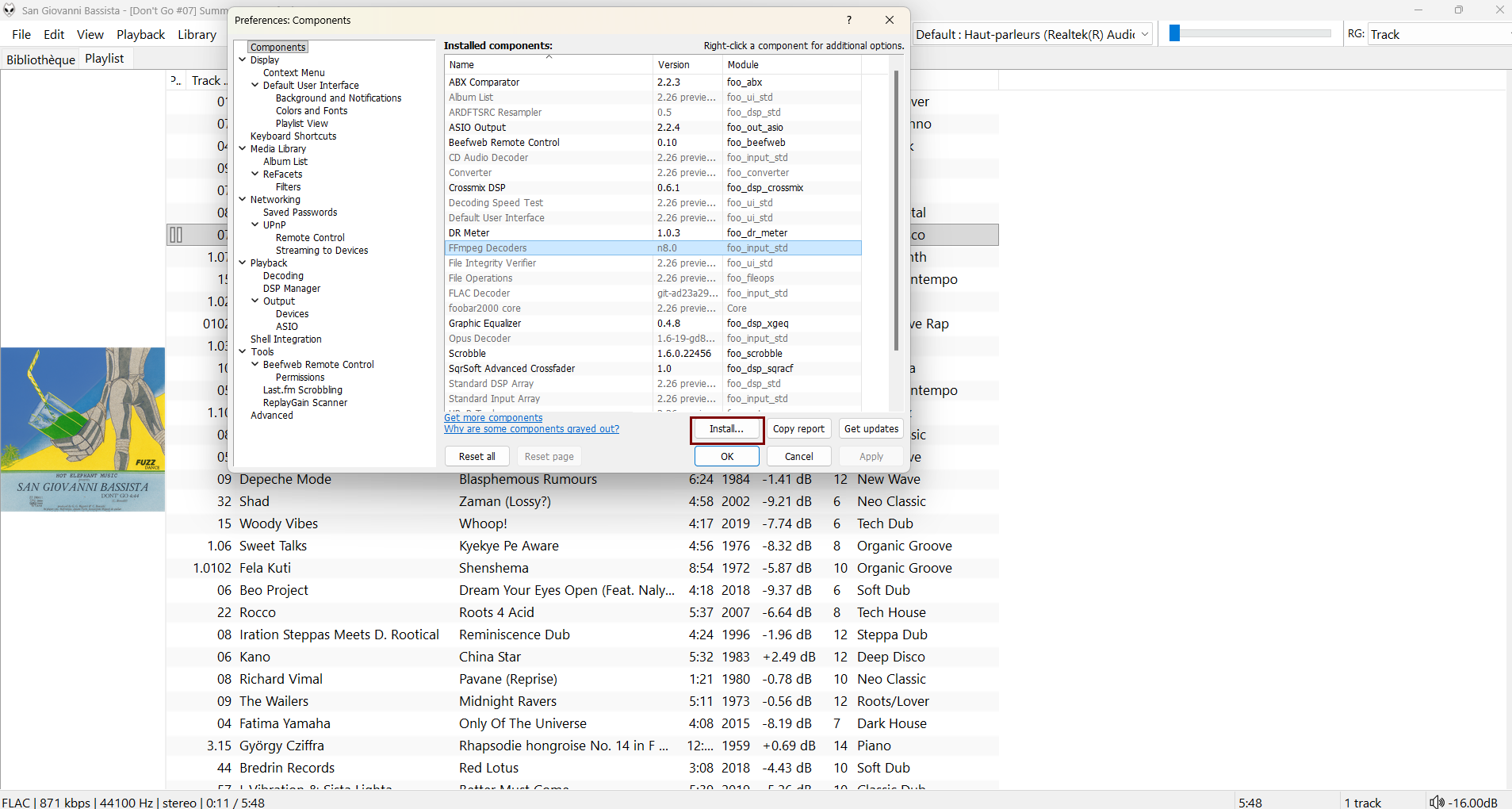Viewport: 1512px width, 809px height.
Task: Select the Depeche Mode playlist track
Action: (x=582, y=479)
